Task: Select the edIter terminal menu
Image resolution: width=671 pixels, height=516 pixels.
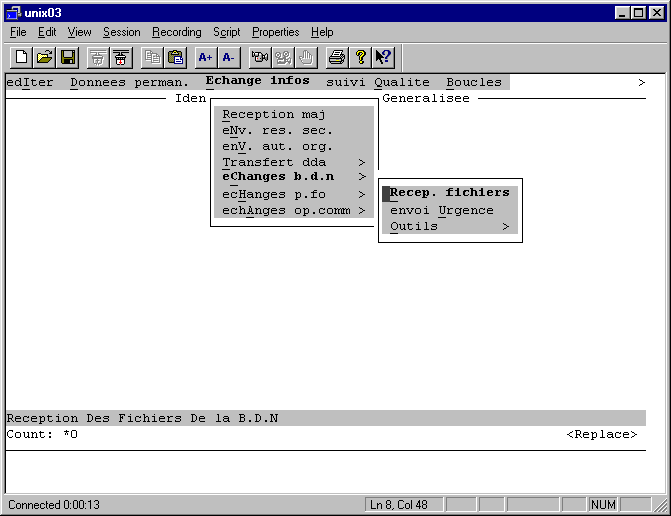Action: pos(30,82)
